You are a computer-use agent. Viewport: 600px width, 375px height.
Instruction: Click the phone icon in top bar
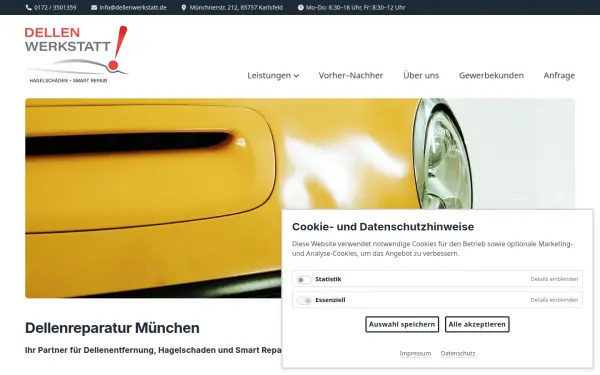coord(29,8)
